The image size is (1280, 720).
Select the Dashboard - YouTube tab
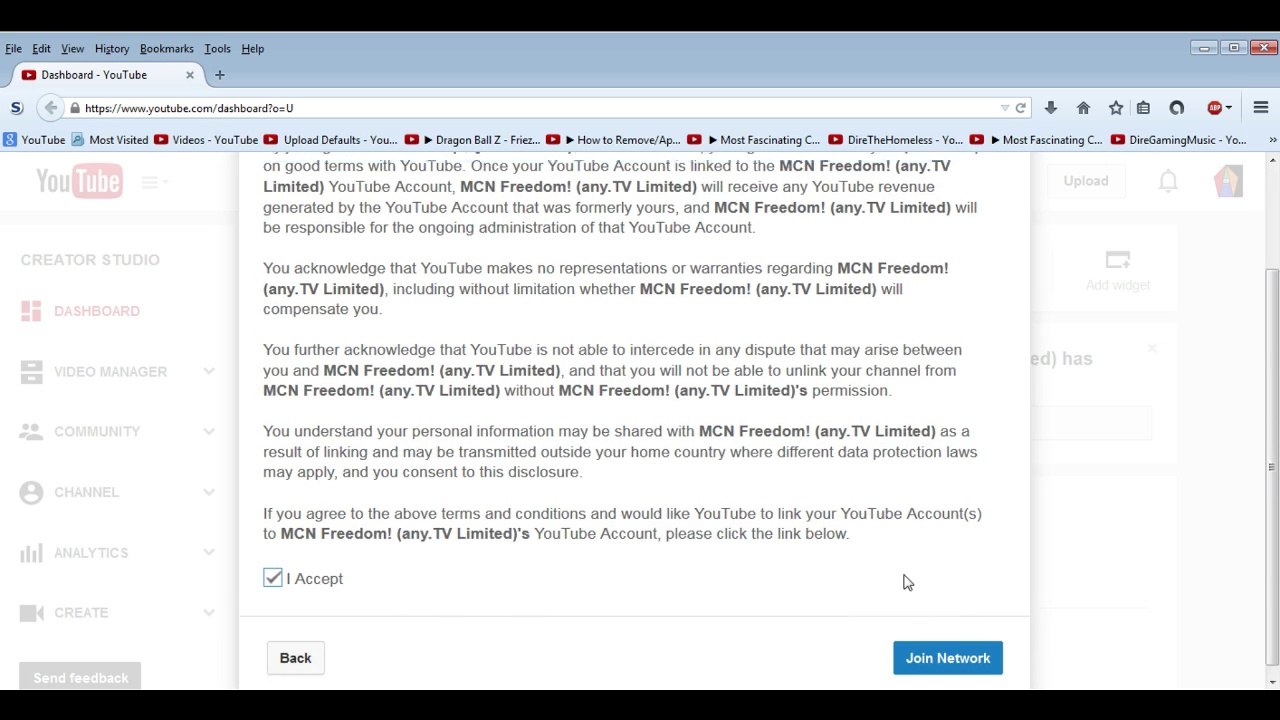(x=108, y=75)
